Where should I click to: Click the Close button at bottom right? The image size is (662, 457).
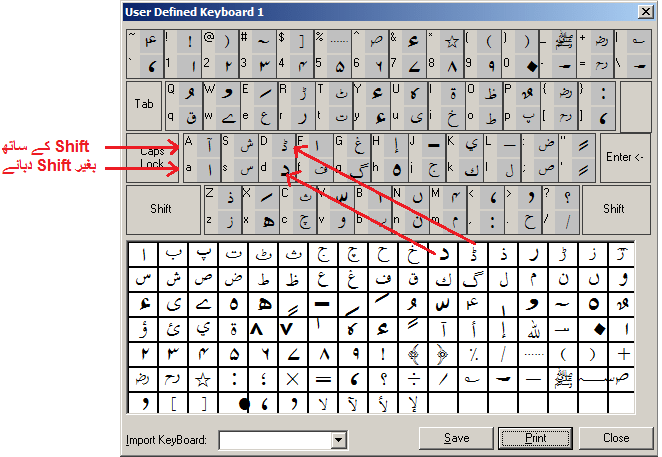tap(616, 438)
